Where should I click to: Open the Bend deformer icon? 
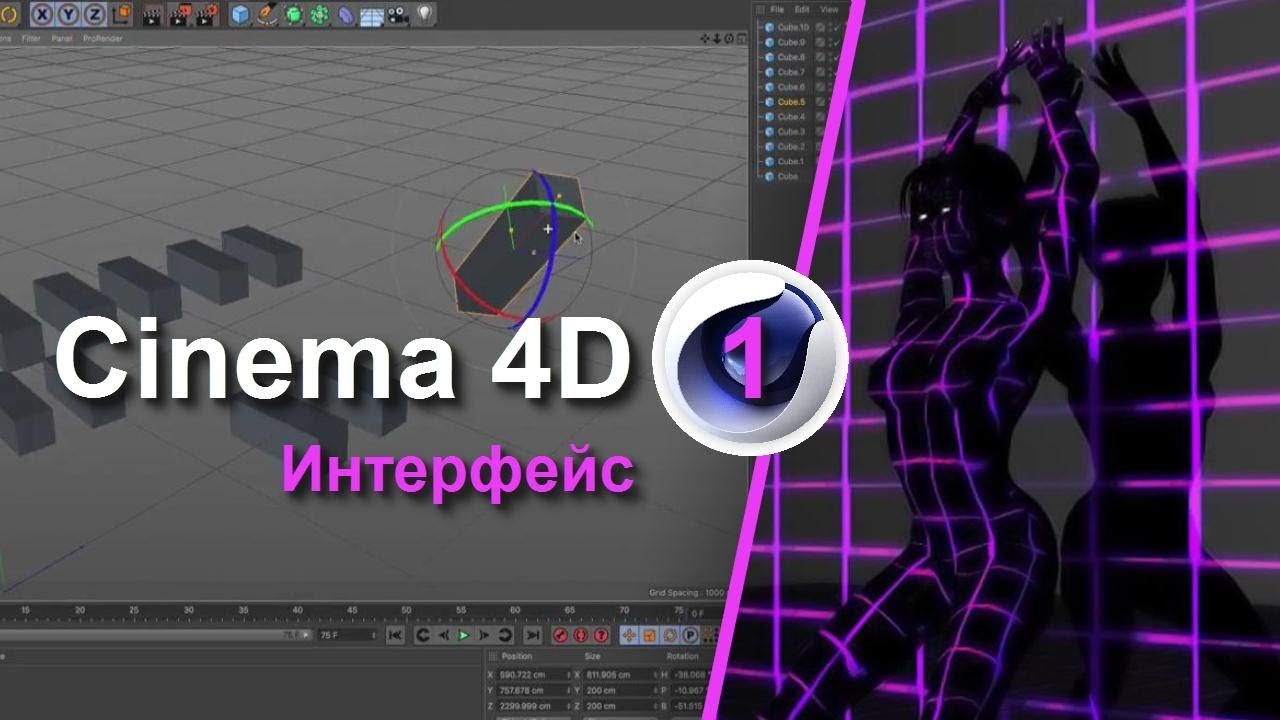coord(346,14)
